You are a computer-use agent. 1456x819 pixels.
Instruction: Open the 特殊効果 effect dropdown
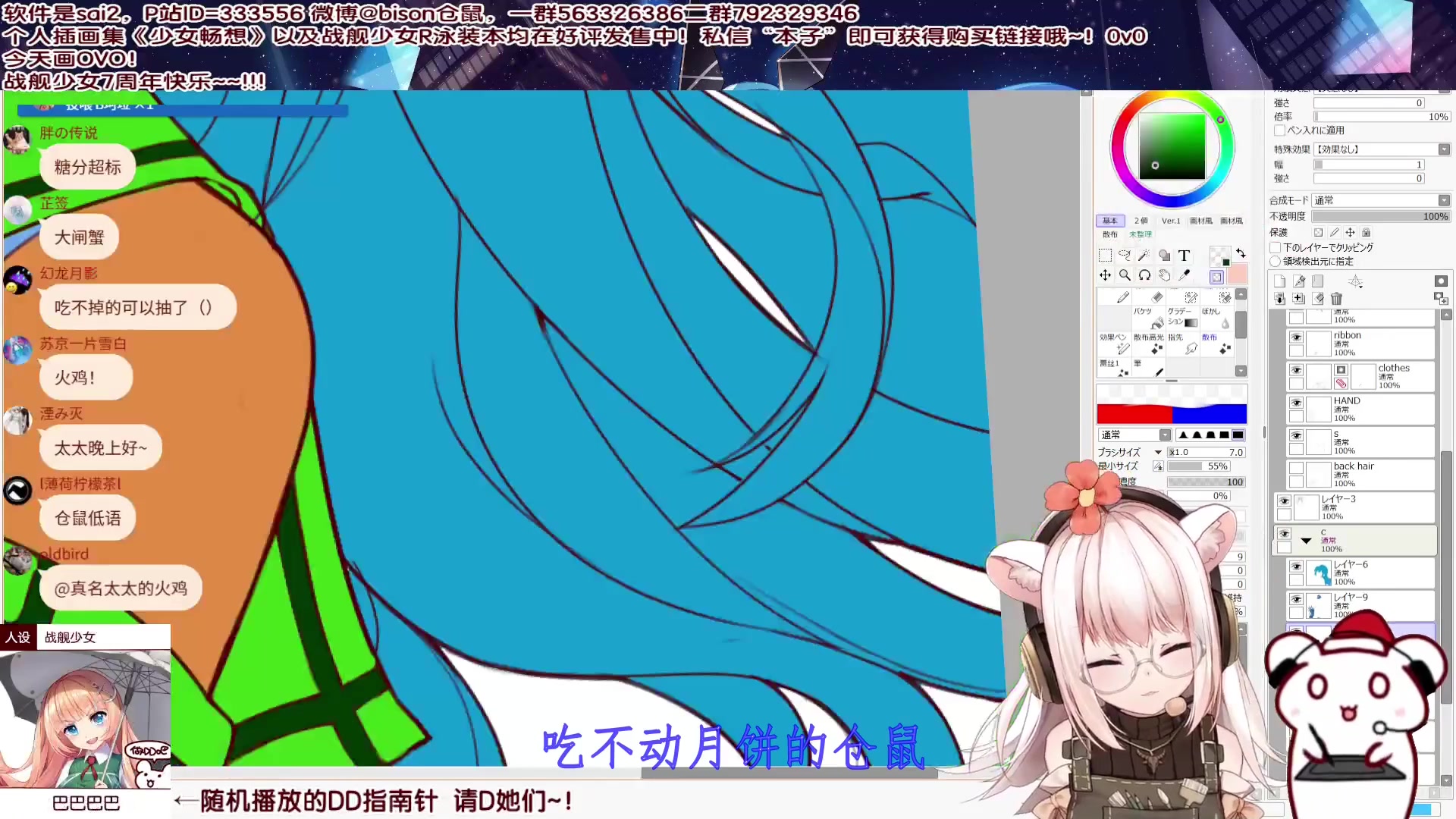(1444, 149)
